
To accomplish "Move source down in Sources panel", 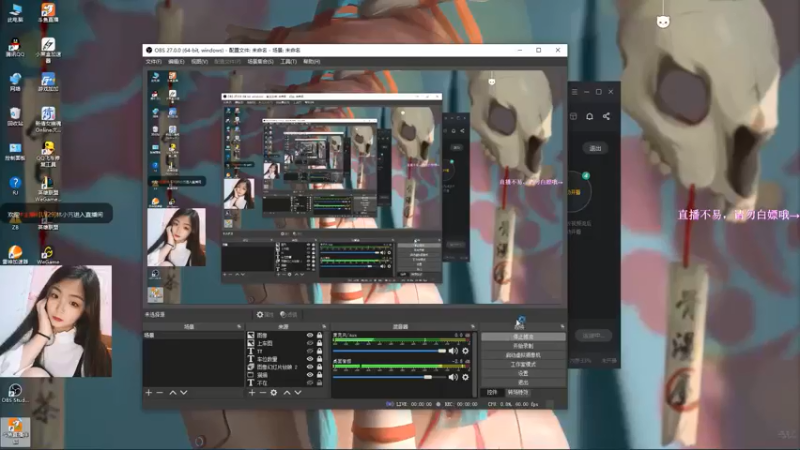I will click(x=298, y=393).
